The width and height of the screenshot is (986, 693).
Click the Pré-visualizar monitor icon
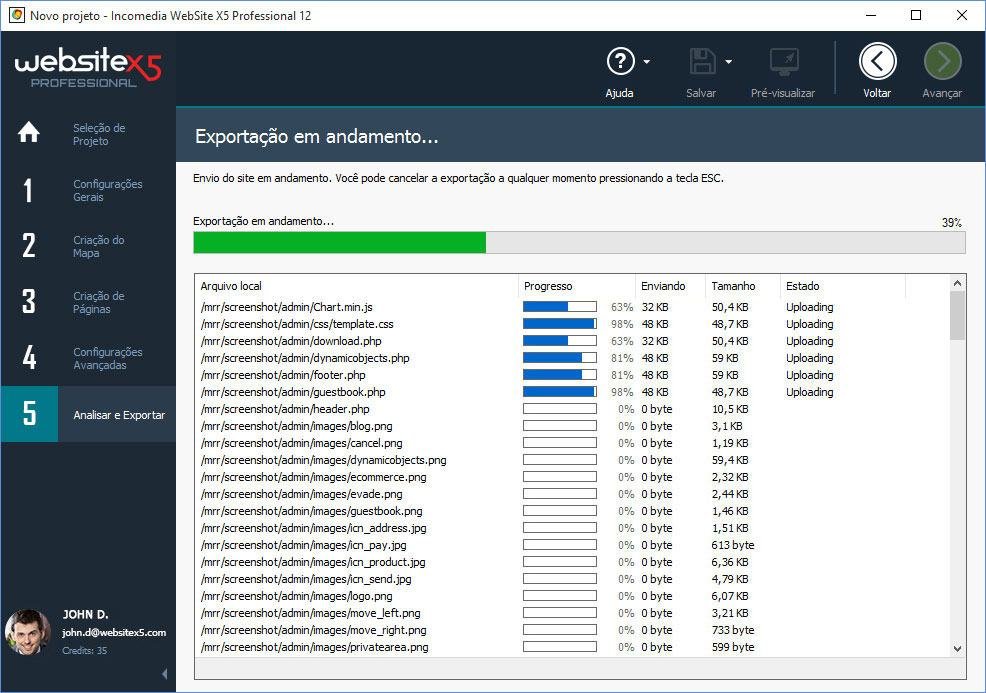784,62
